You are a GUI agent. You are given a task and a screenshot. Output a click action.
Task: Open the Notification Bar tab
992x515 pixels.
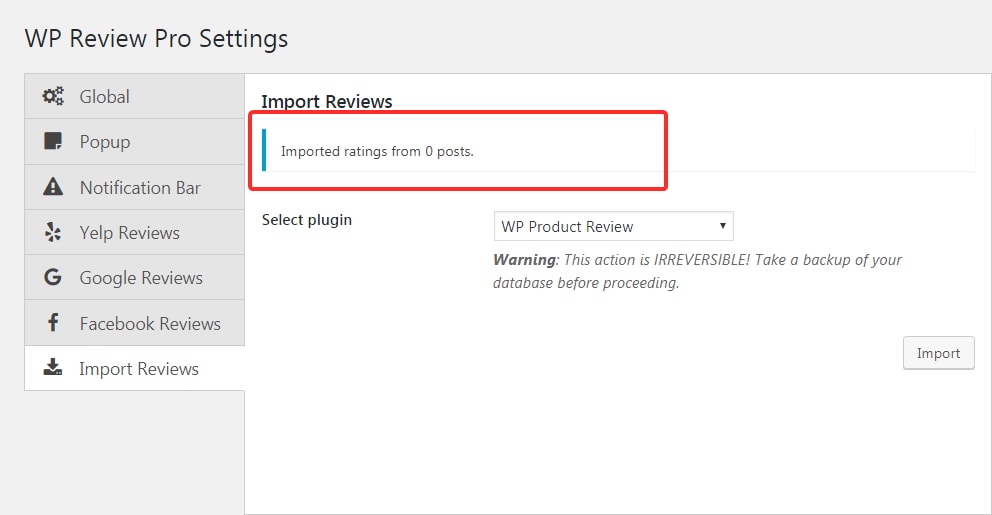click(134, 187)
